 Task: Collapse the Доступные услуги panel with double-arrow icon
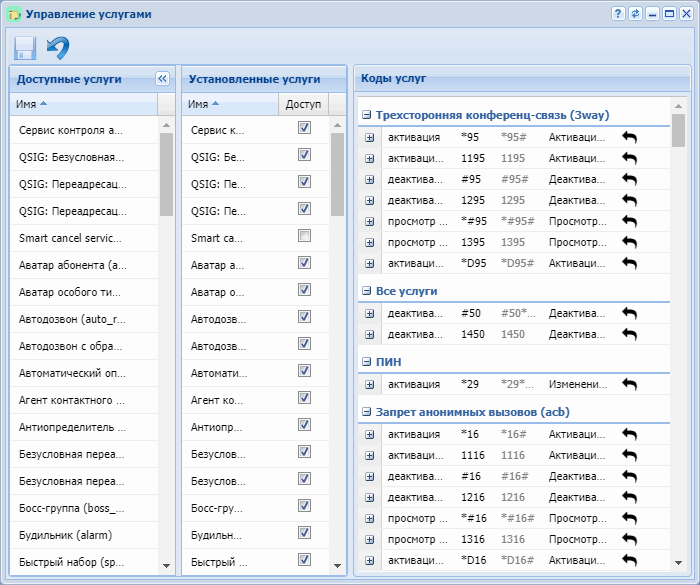(x=162, y=78)
